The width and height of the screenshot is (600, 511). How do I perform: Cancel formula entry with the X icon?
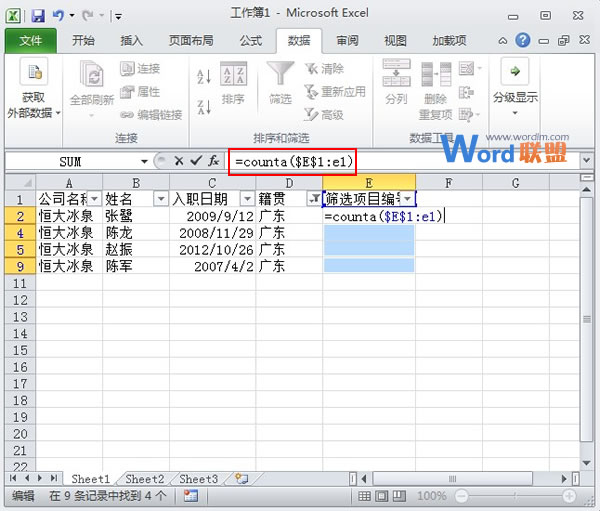point(179,161)
